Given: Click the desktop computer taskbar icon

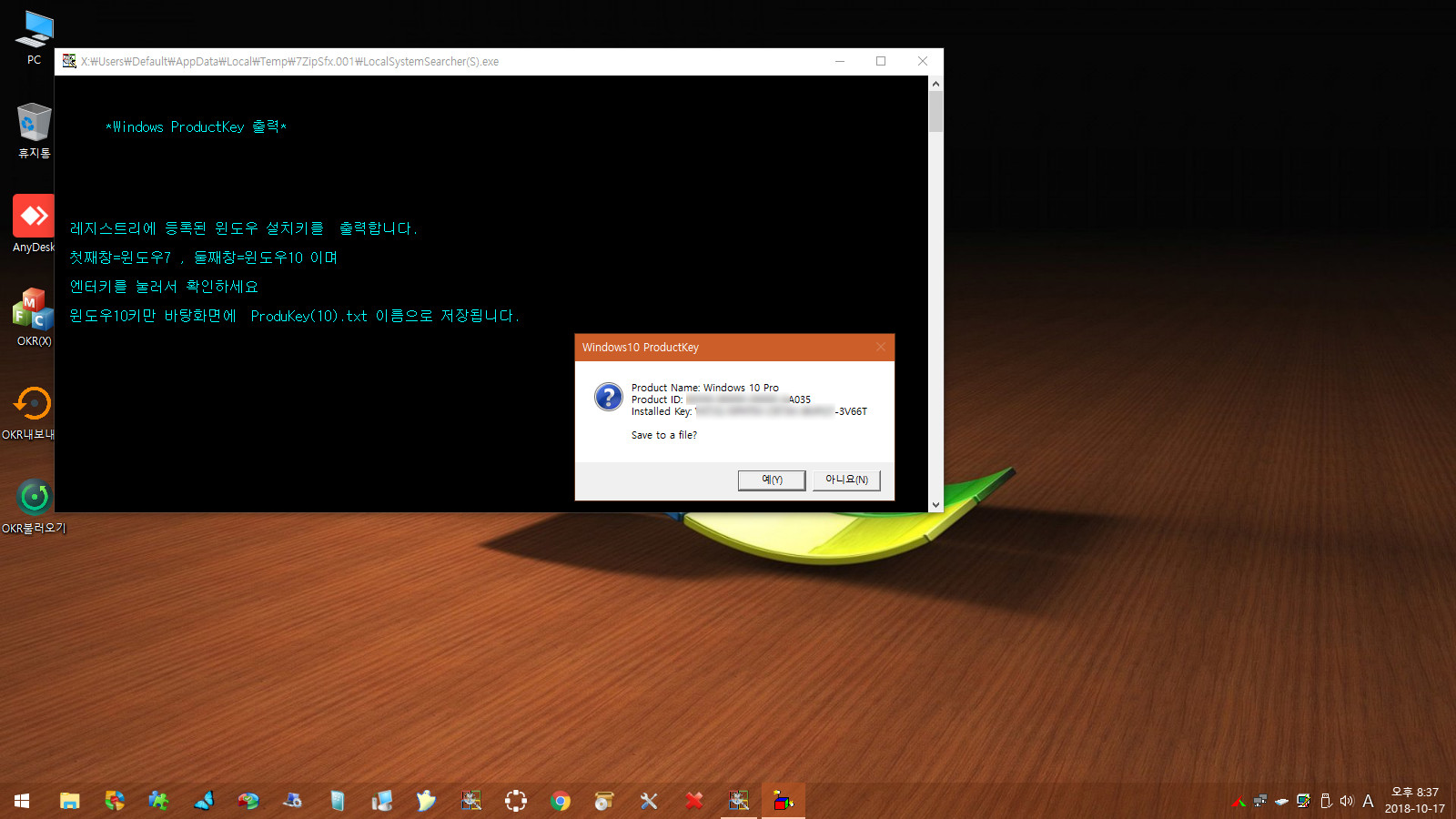Looking at the screenshot, I should point(382,801).
